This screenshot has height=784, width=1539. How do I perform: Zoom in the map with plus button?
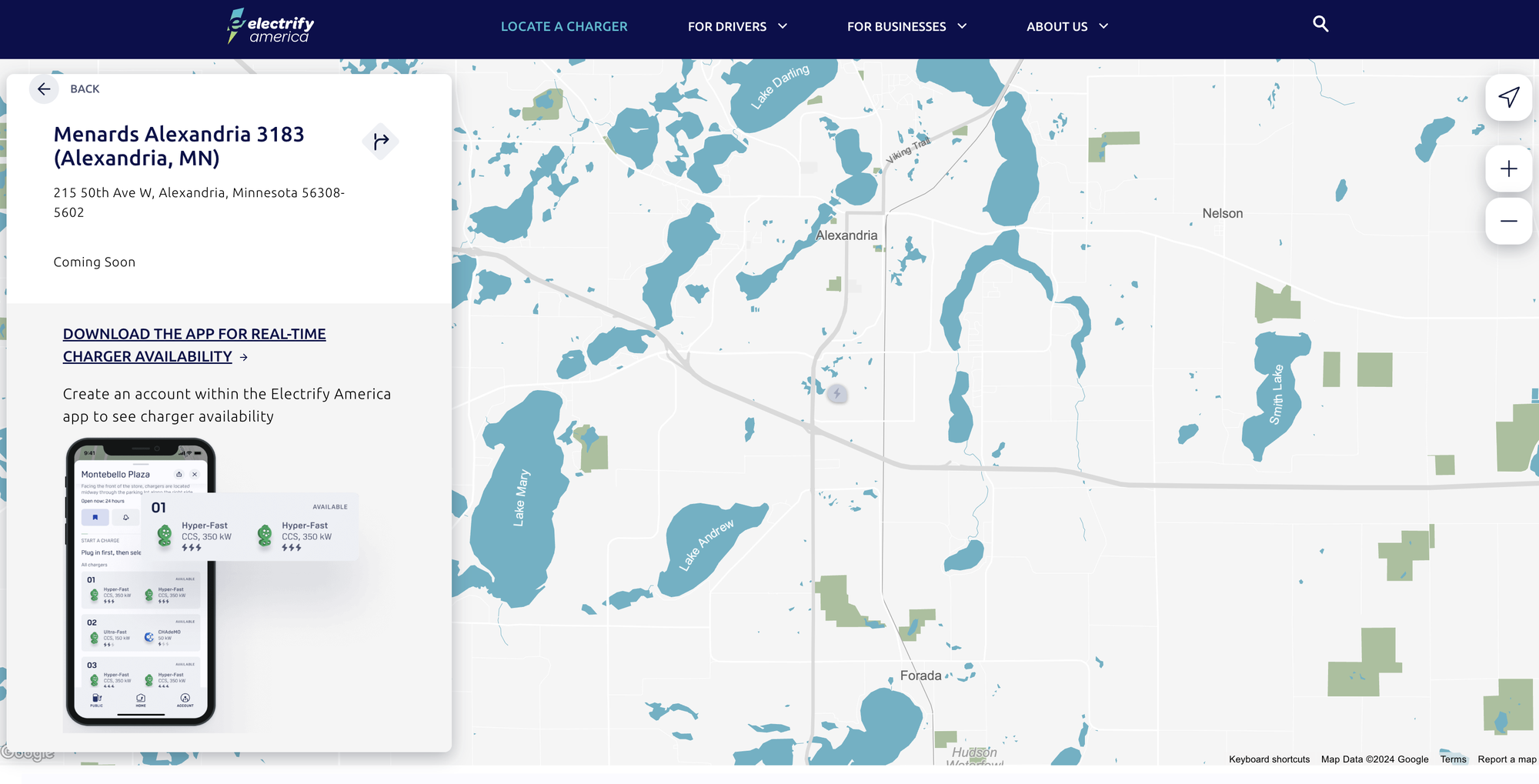[x=1508, y=169]
